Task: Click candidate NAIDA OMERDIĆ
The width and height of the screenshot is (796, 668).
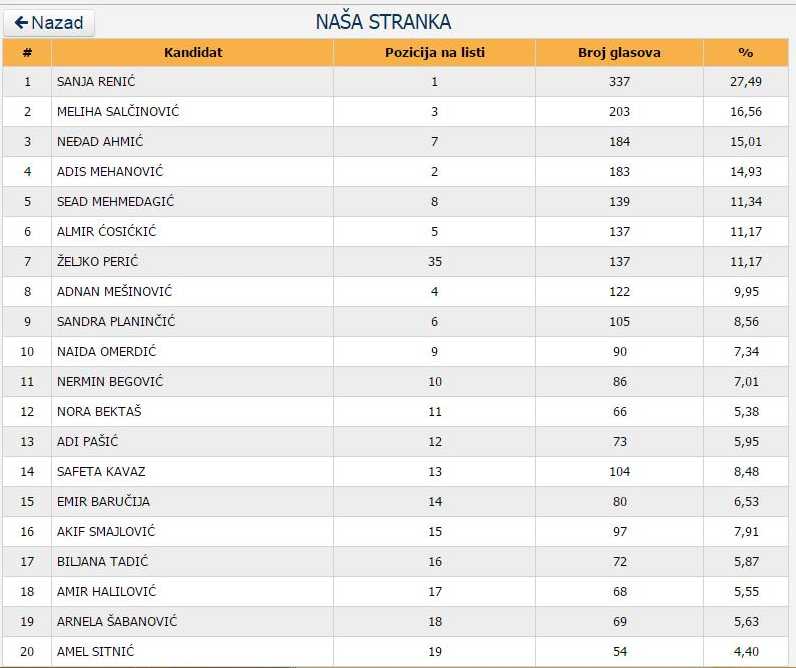Action: coord(106,352)
